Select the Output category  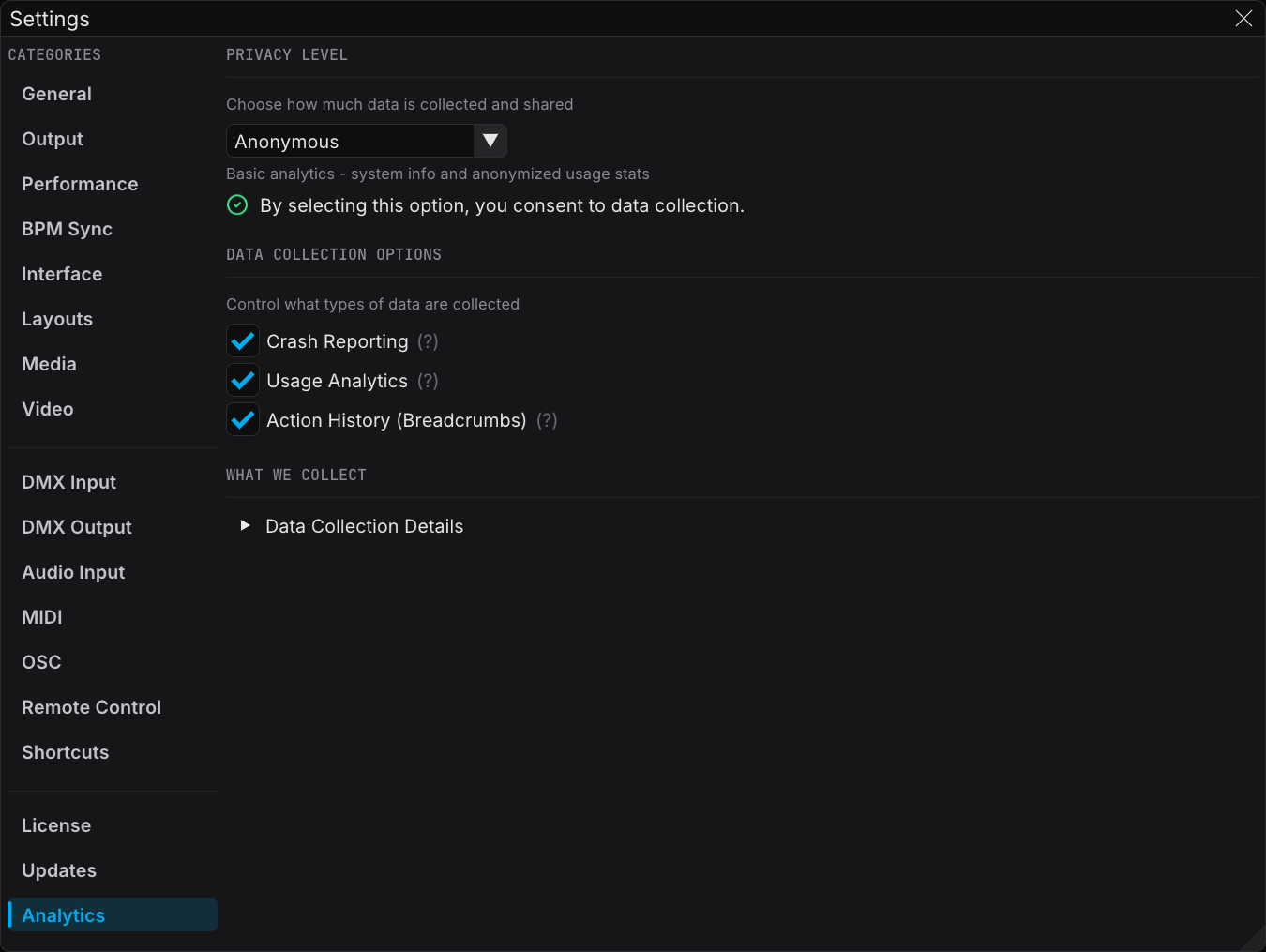click(x=113, y=139)
